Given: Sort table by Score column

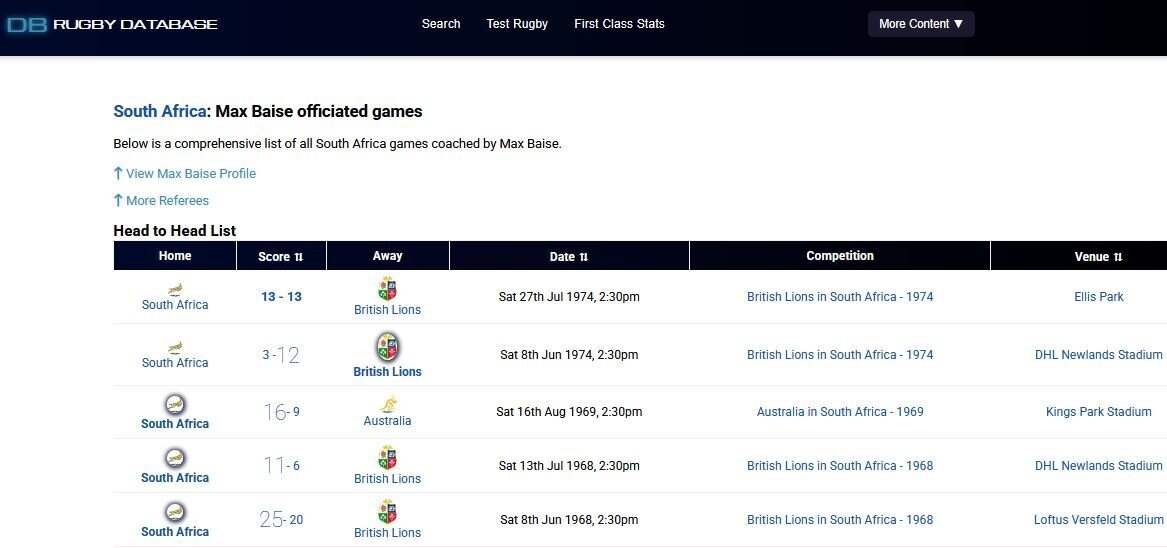Looking at the screenshot, I should point(281,257).
